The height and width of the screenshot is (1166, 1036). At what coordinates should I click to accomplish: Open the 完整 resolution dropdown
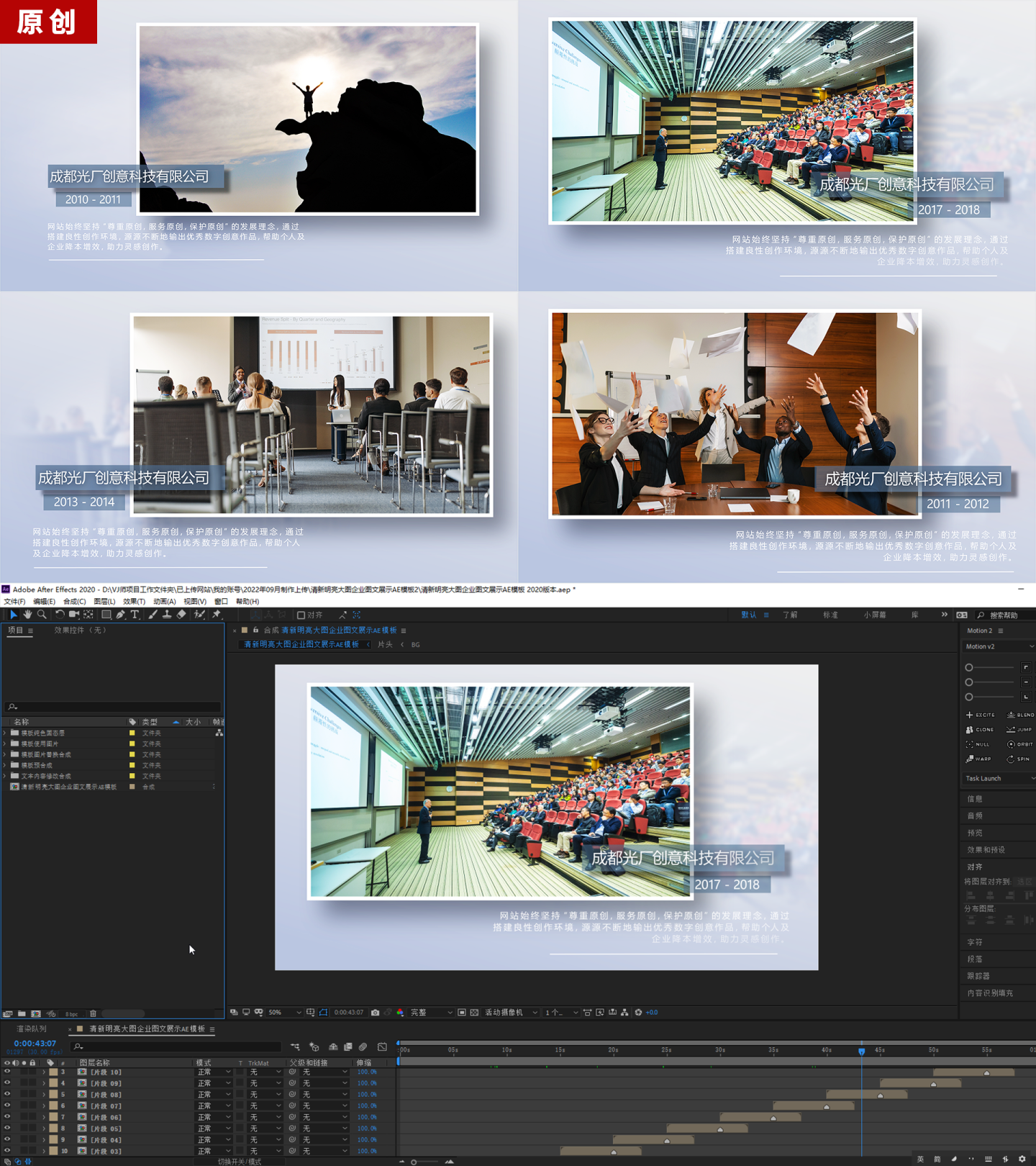click(x=431, y=1013)
